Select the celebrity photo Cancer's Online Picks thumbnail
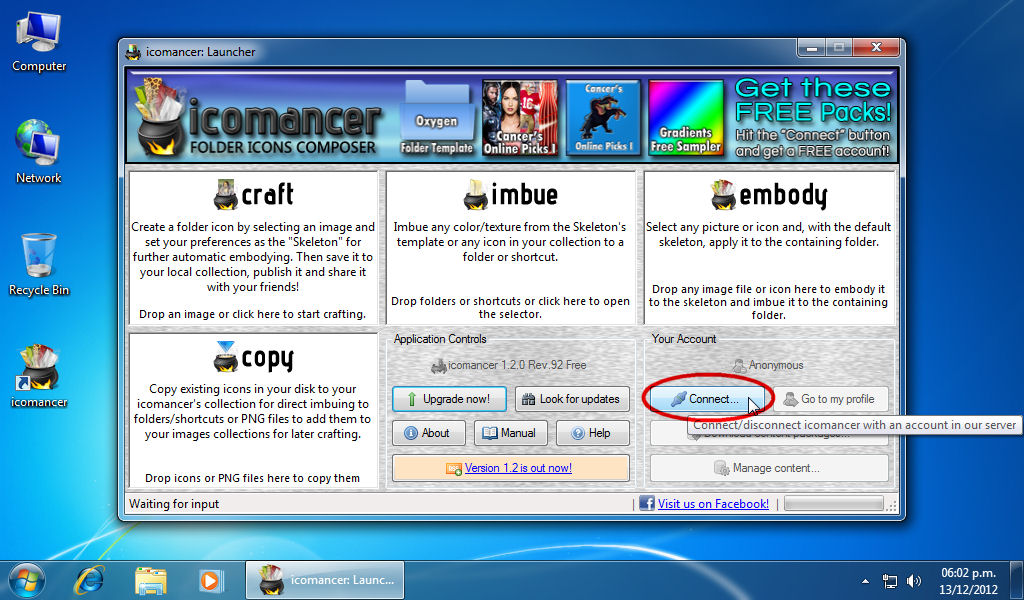This screenshot has height=600, width=1024. pos(520,118)
